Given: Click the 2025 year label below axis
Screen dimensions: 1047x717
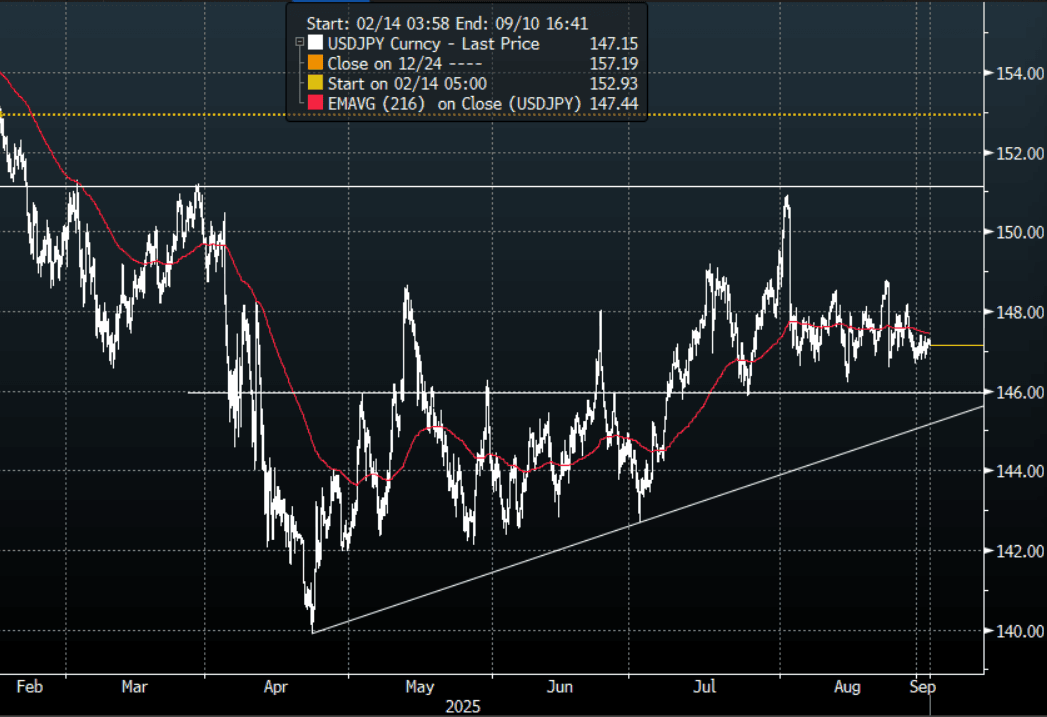Looking at the screenshot, I should [463, 706].
